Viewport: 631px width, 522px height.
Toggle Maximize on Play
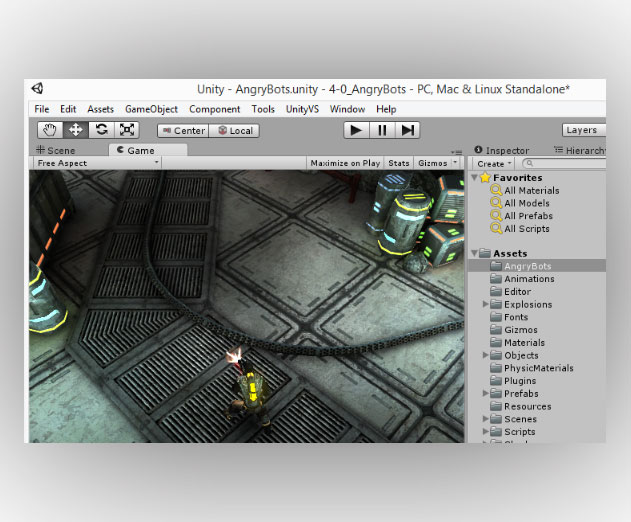click(345, 163)
